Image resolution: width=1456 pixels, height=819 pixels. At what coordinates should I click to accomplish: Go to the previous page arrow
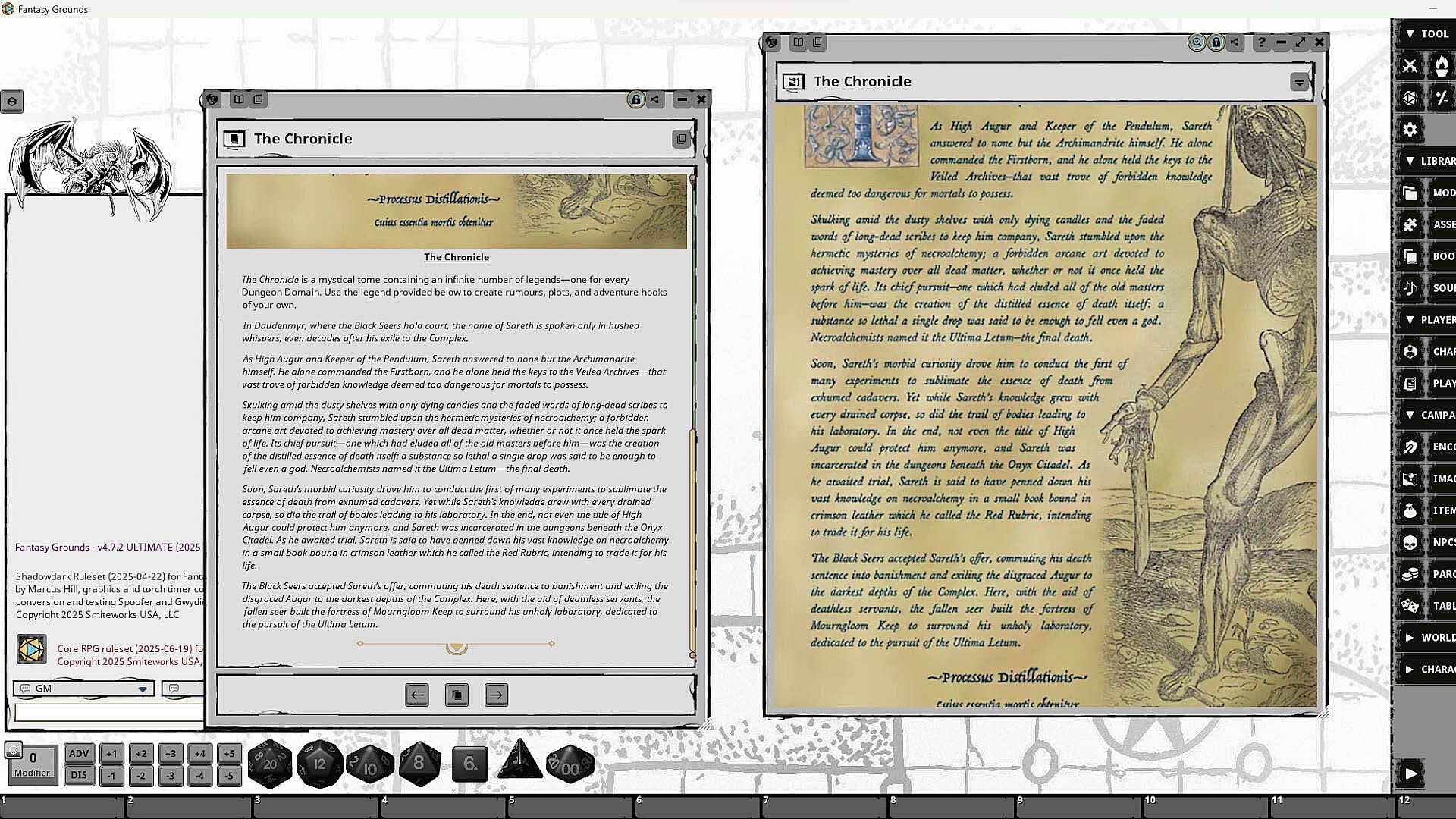click(416, 695)
